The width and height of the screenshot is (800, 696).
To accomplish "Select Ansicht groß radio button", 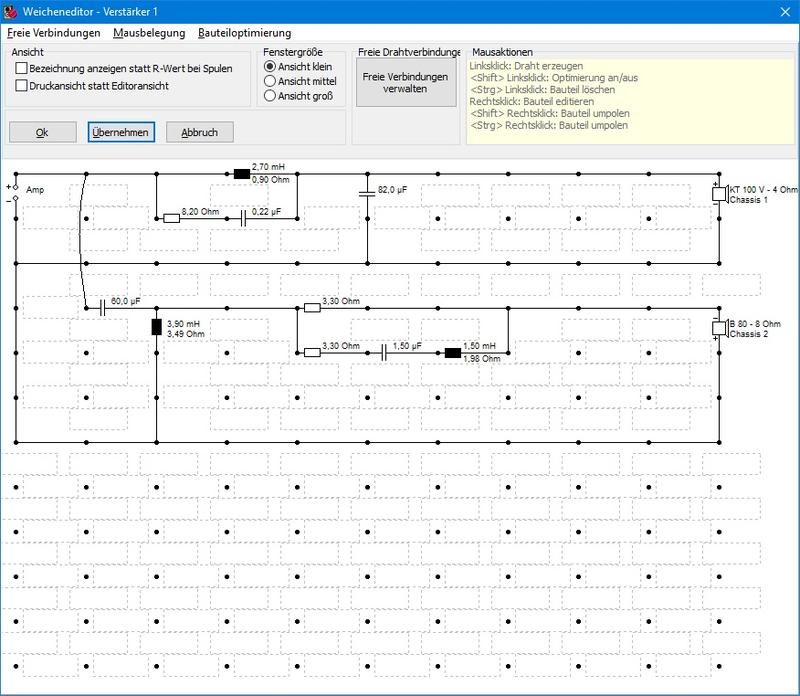I will pos(270,95).
